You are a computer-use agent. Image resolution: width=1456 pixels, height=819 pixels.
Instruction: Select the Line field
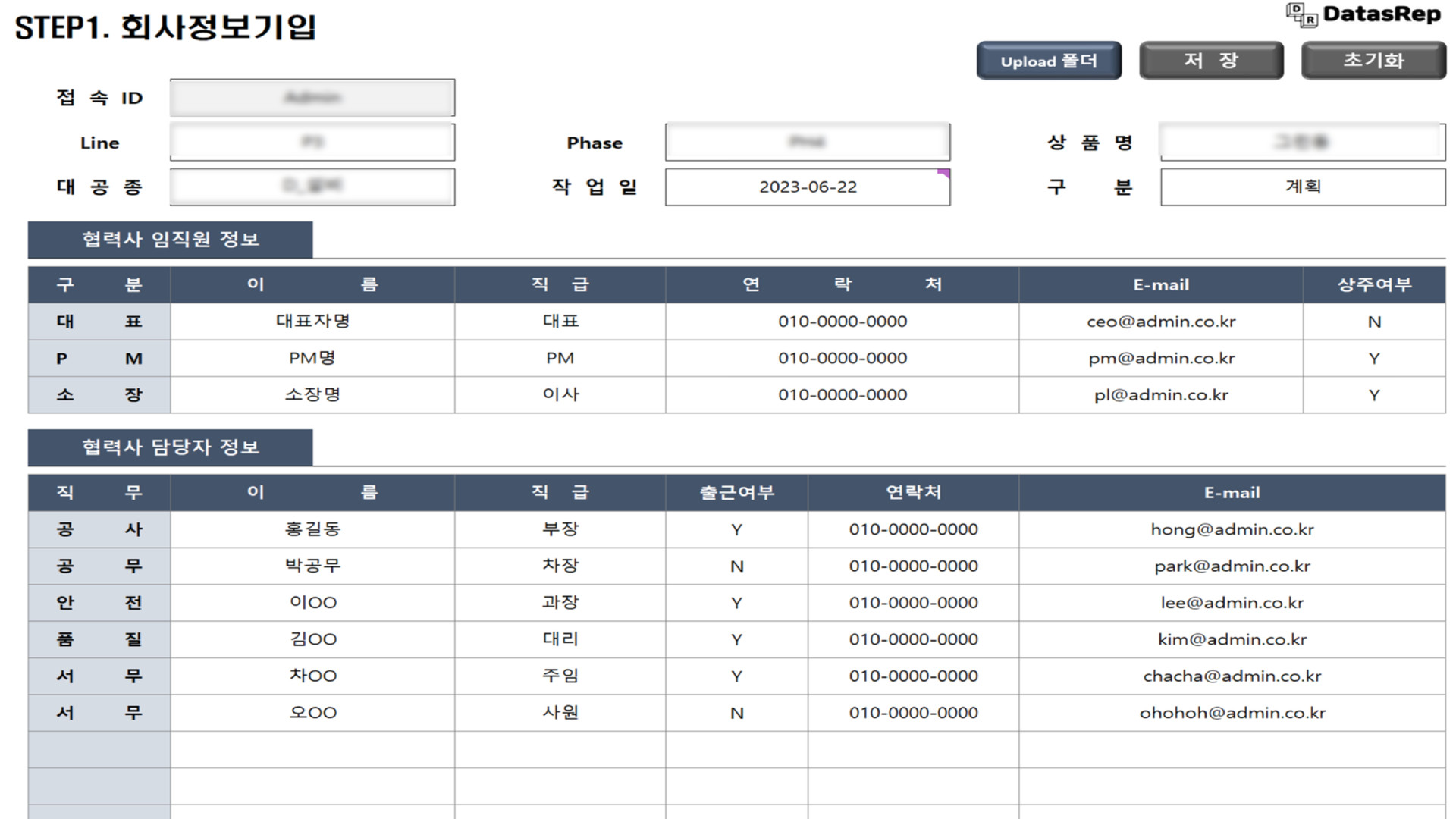[312, 142]
